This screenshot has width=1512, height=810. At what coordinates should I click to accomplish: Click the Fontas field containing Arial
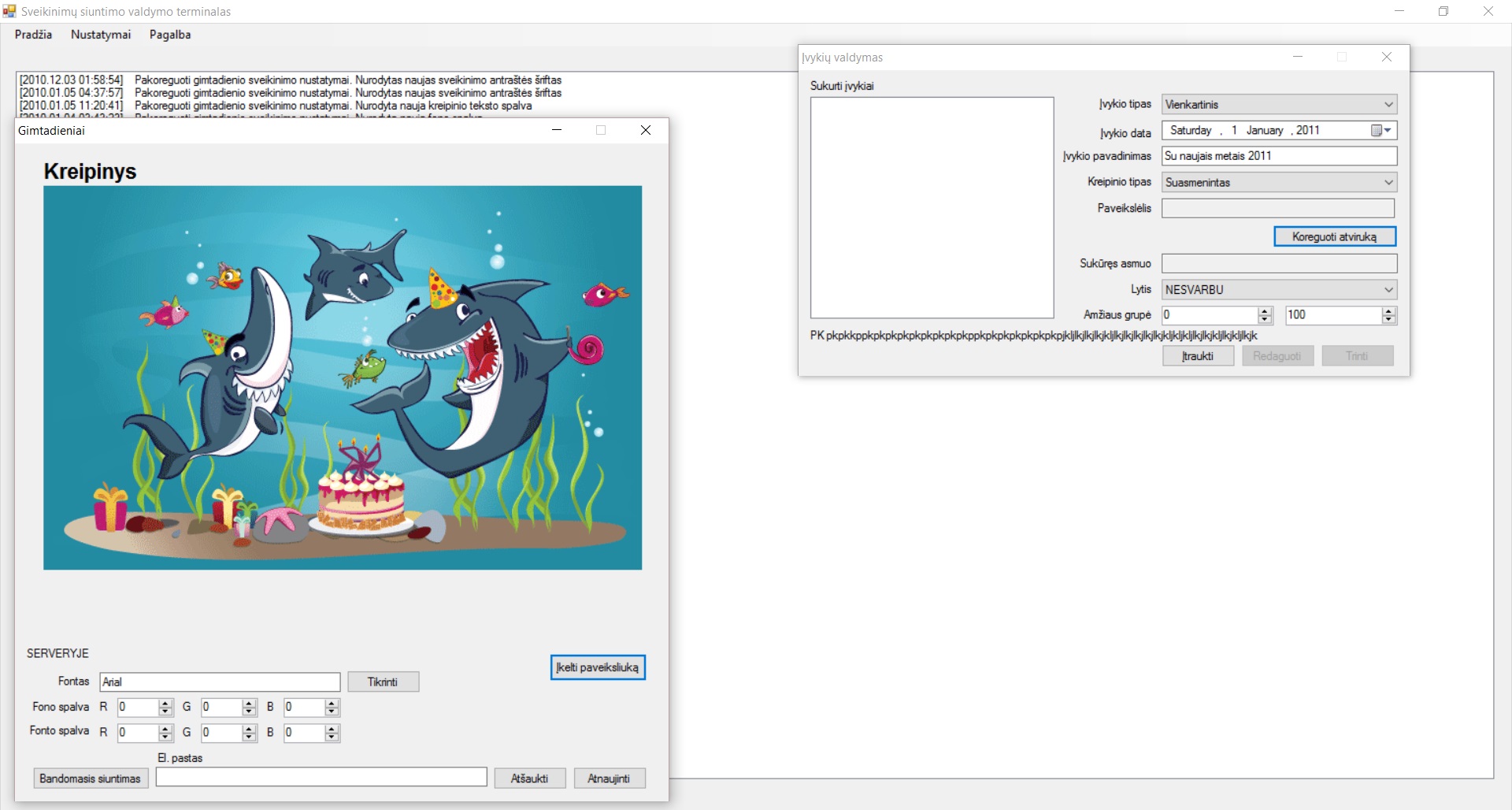[220, 682]
